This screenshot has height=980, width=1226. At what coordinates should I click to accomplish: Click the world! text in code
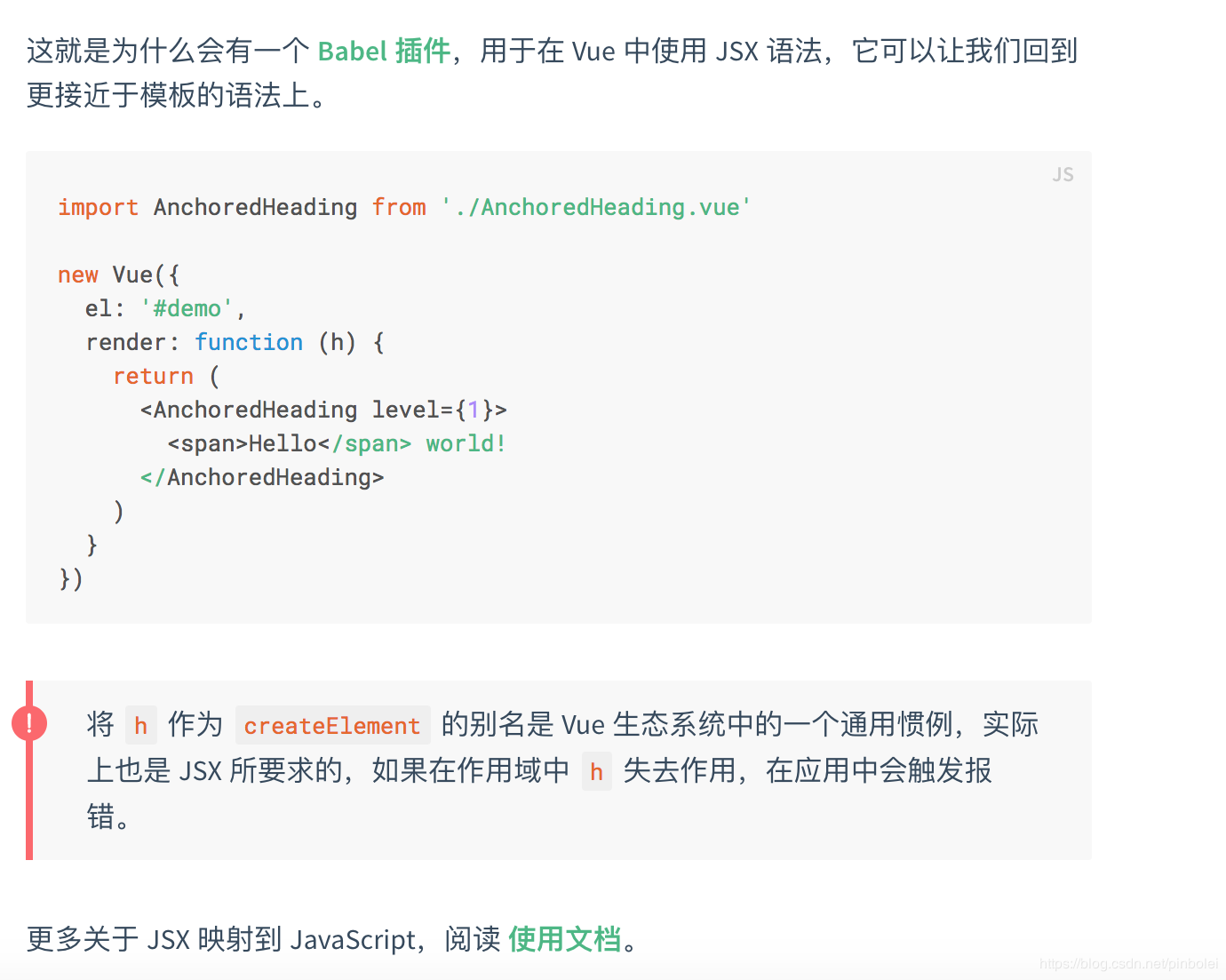(x=466, y=444)
